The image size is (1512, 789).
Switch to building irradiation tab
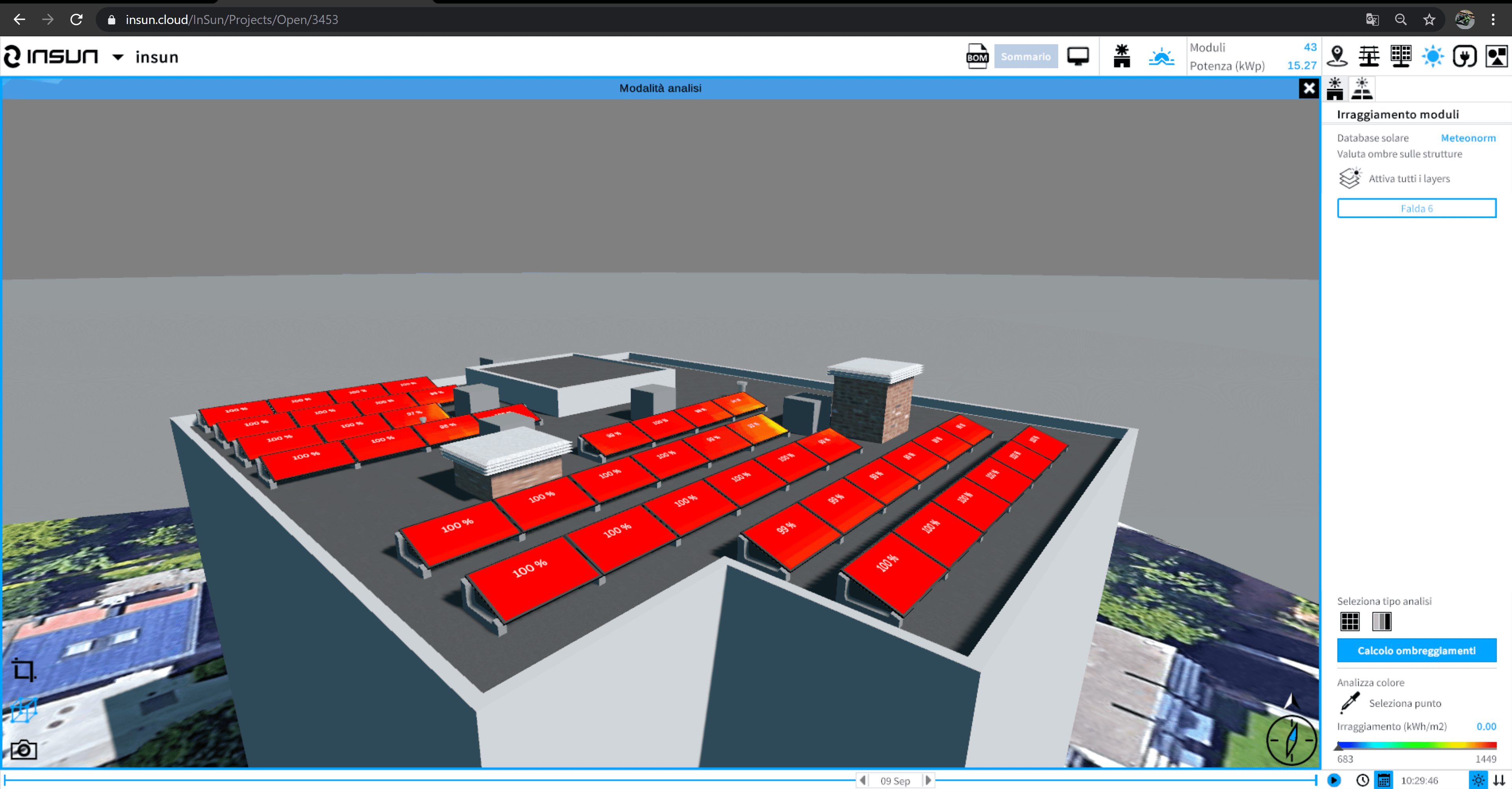(1335, 89)
